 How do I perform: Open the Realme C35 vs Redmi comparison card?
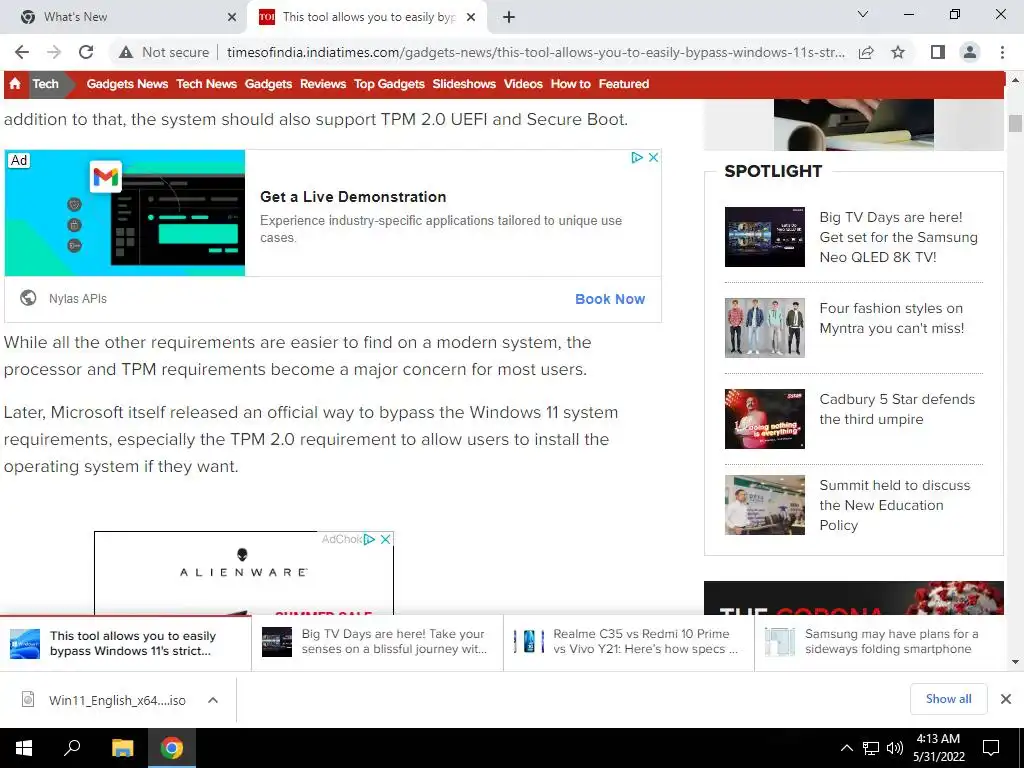coord(629,643)
